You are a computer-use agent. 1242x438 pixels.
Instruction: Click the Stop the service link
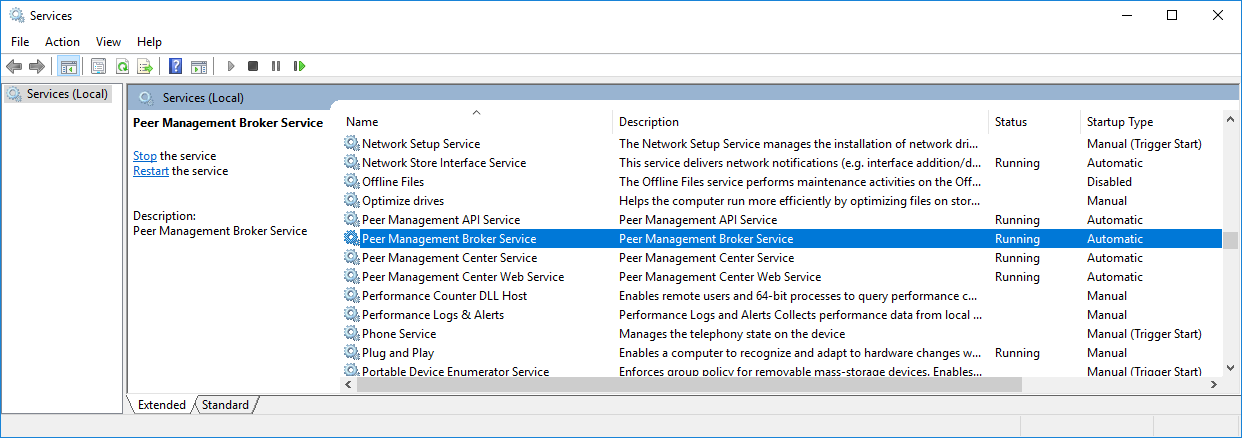coord(145,156)
